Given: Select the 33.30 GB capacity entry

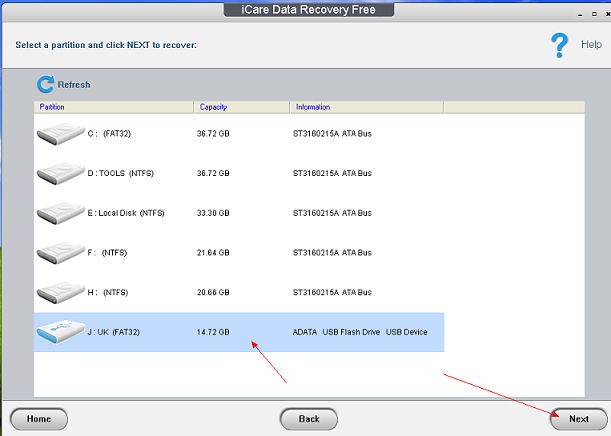Looking at the screenshot, I should click(x=215, y=213).
